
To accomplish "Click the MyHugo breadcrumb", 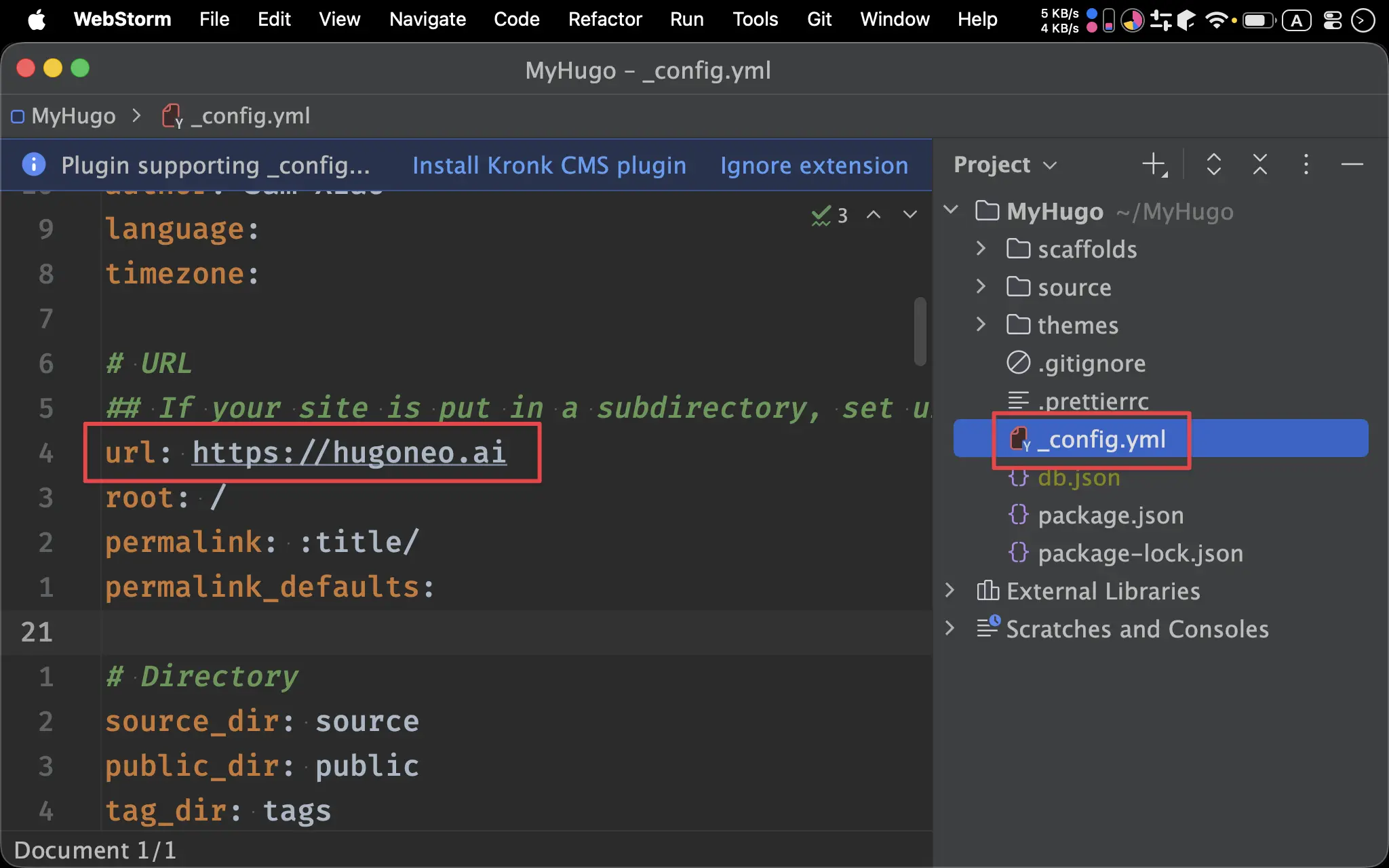I will pyautogui.click(x=64, y=116).
